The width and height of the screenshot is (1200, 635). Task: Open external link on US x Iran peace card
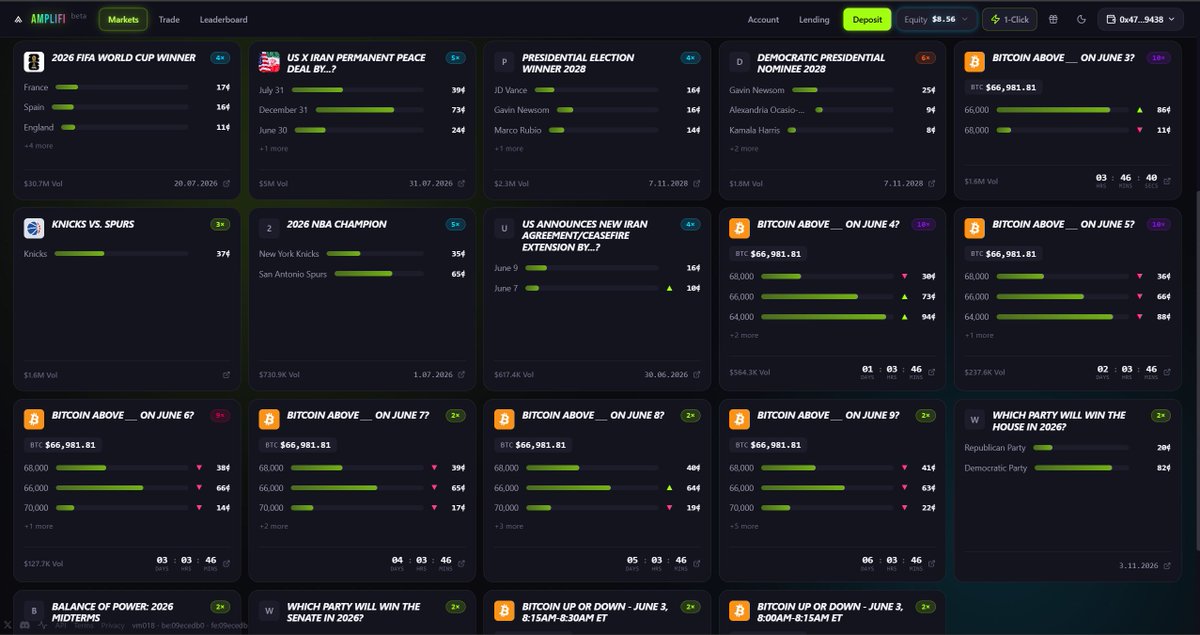point(461,184)
